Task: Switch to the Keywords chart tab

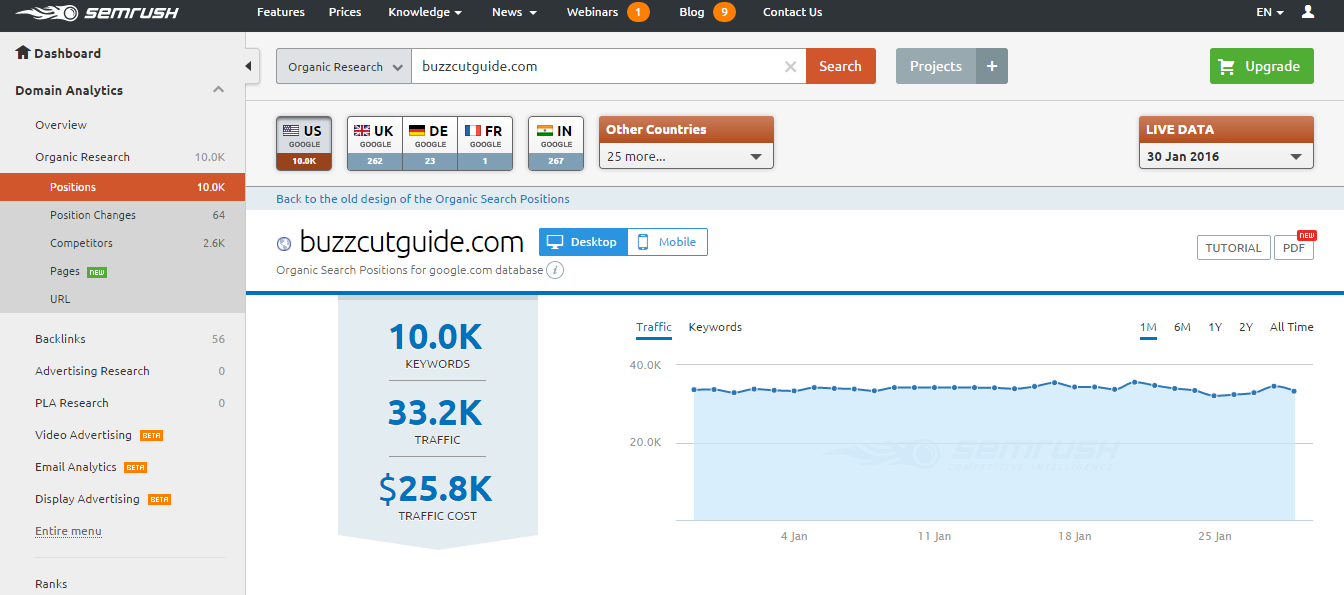Action: tap(715, 327)
